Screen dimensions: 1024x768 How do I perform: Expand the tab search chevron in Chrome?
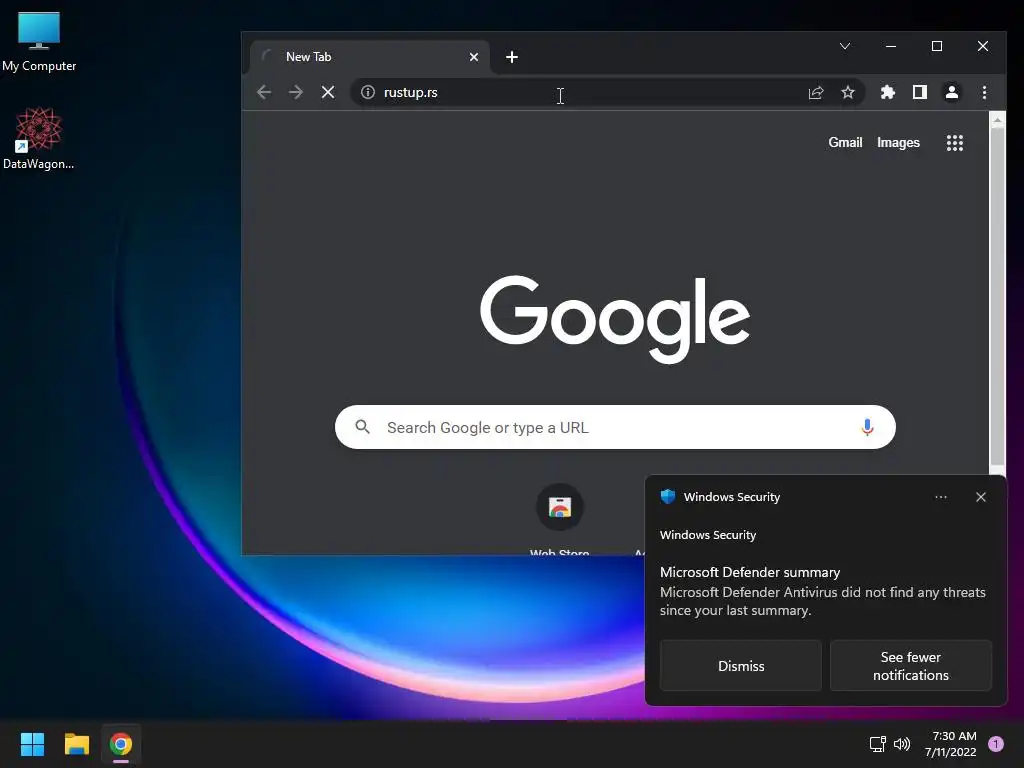pyautogui.click(x=845, y=46)
